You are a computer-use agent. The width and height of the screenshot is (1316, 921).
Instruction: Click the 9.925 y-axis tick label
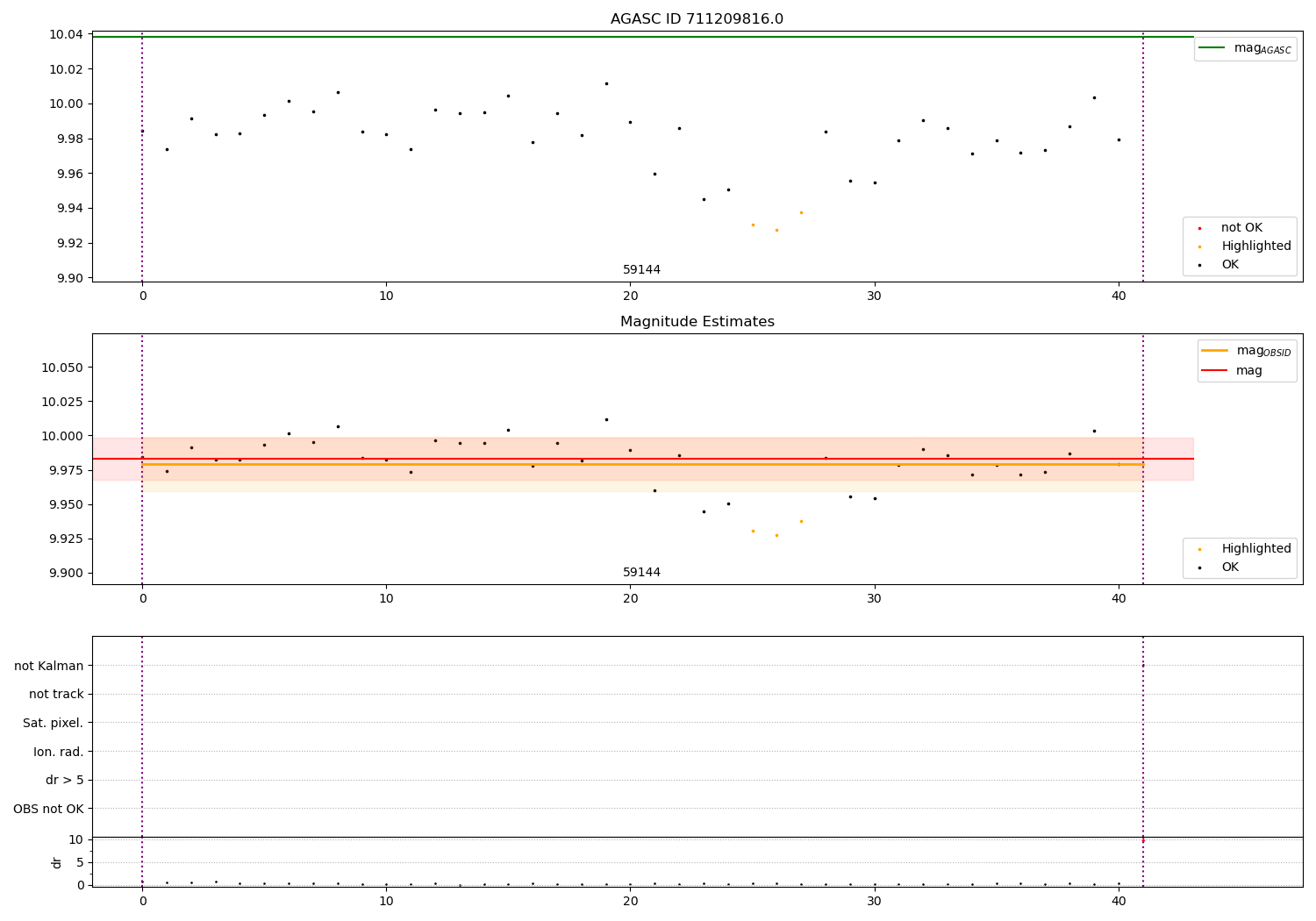coord(67,539)
